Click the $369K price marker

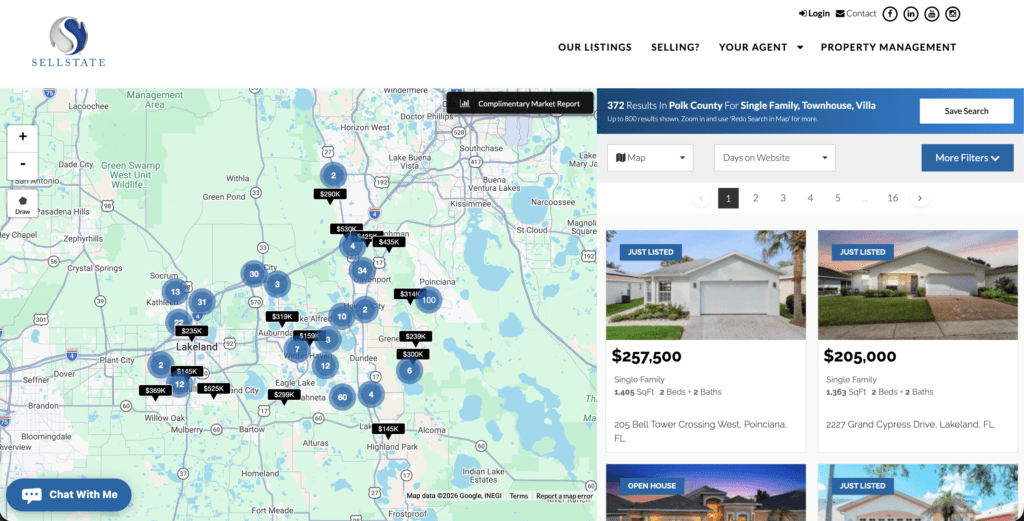click(155, 391)
